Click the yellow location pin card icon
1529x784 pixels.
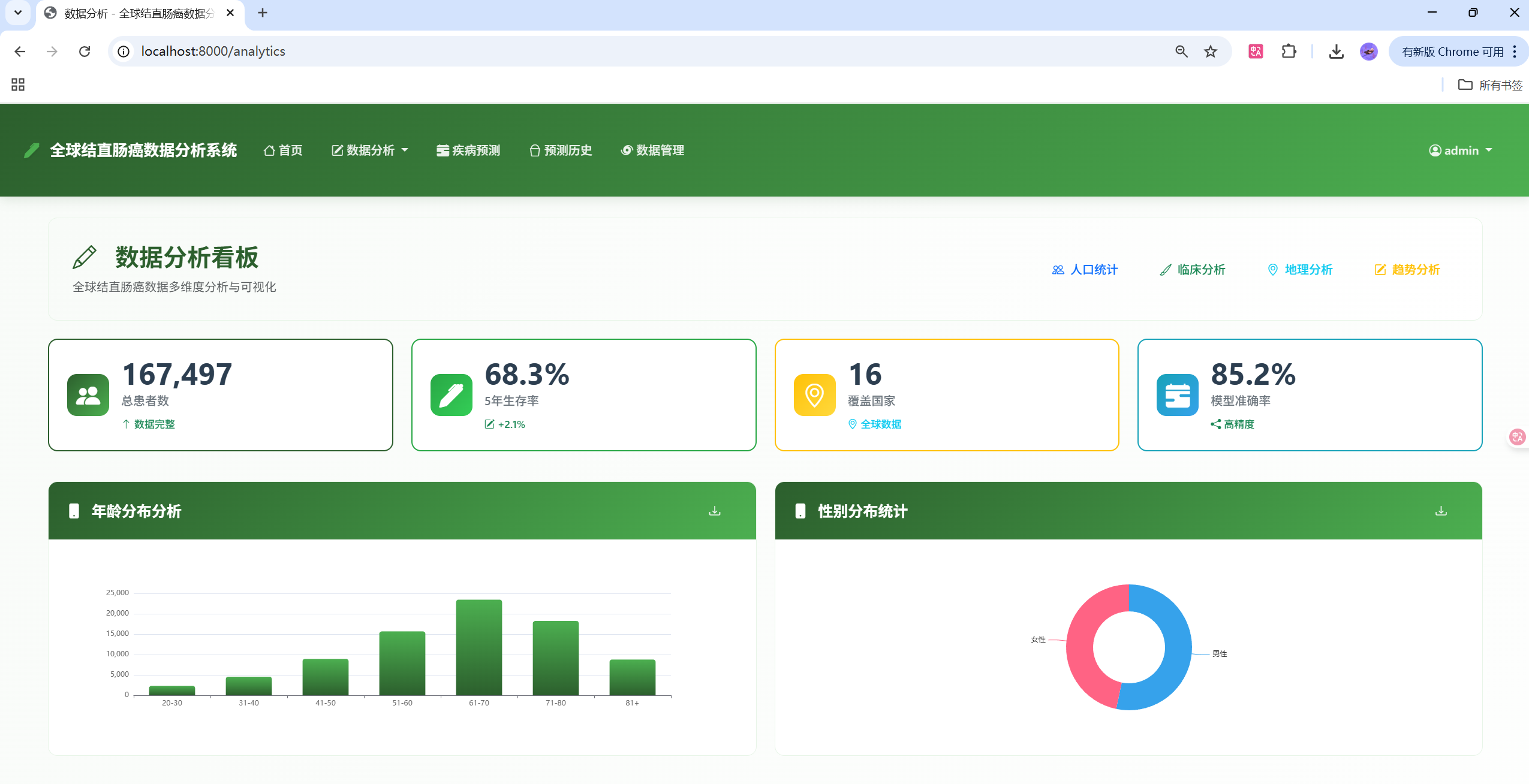point(814,395)
